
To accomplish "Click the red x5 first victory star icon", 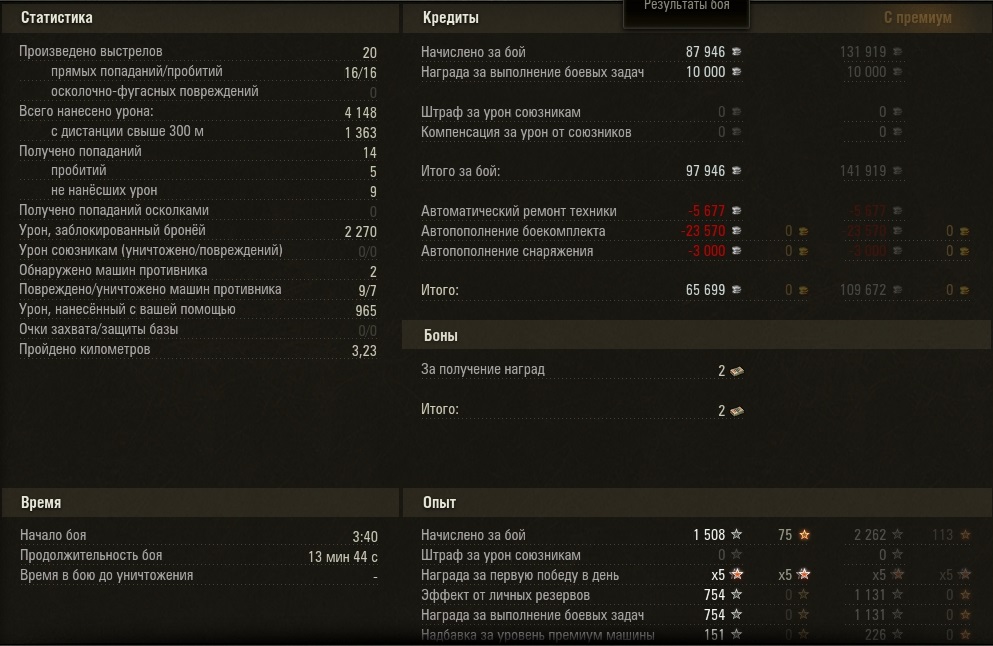I will coord(737,575).
